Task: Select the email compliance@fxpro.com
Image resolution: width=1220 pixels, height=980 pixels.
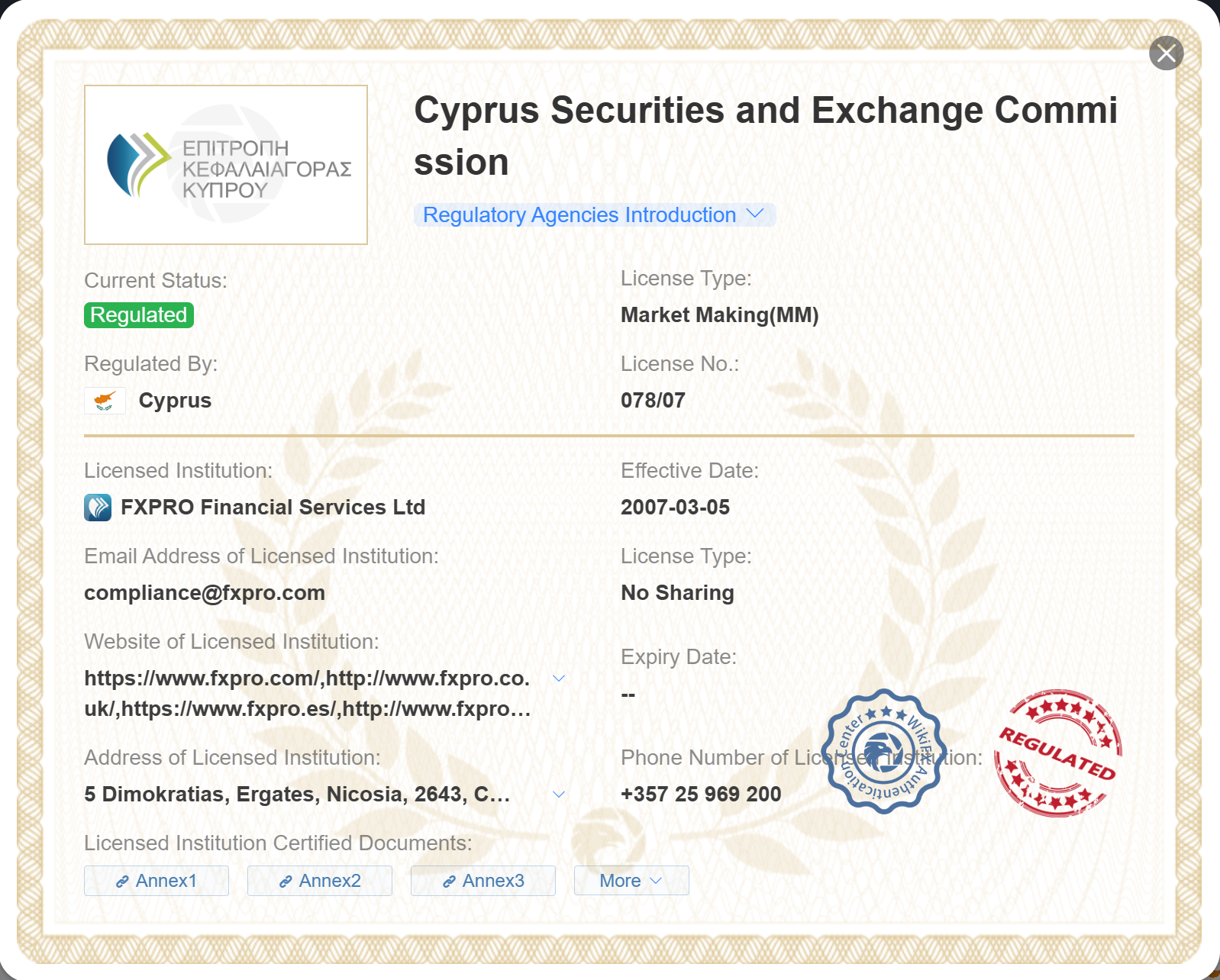Action: [205, 593]
